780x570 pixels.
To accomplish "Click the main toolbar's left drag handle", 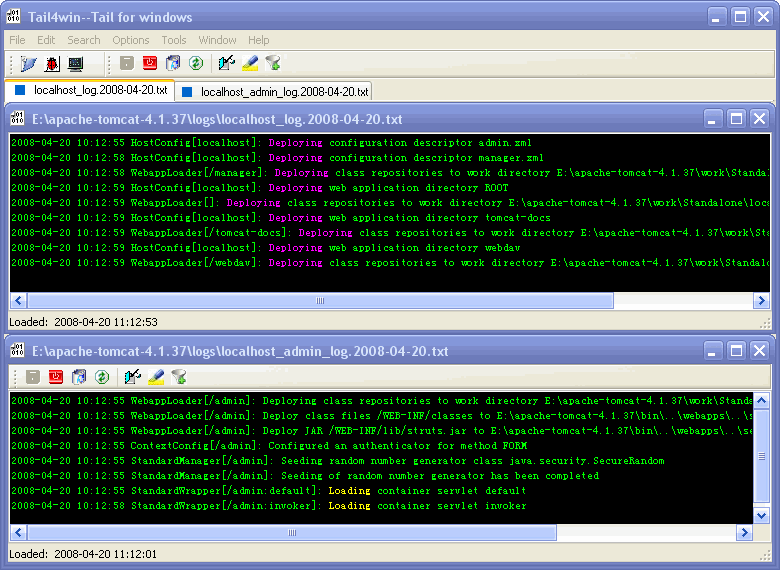I will (x=11, y=64).
